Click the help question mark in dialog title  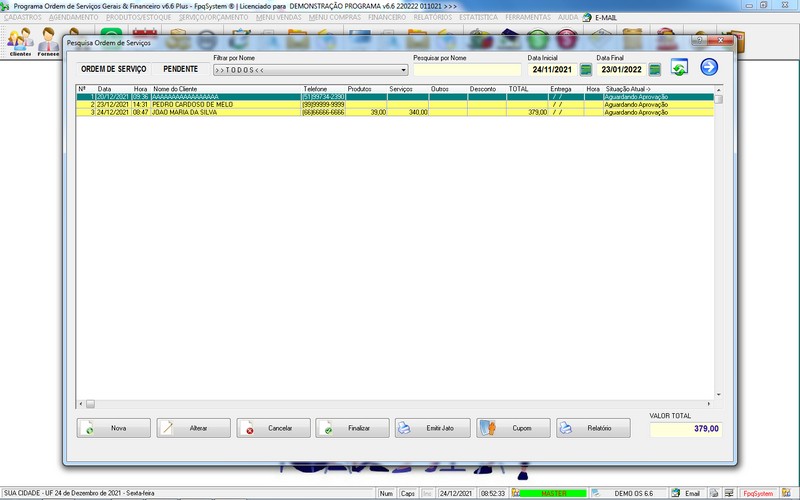pos(699,40)
